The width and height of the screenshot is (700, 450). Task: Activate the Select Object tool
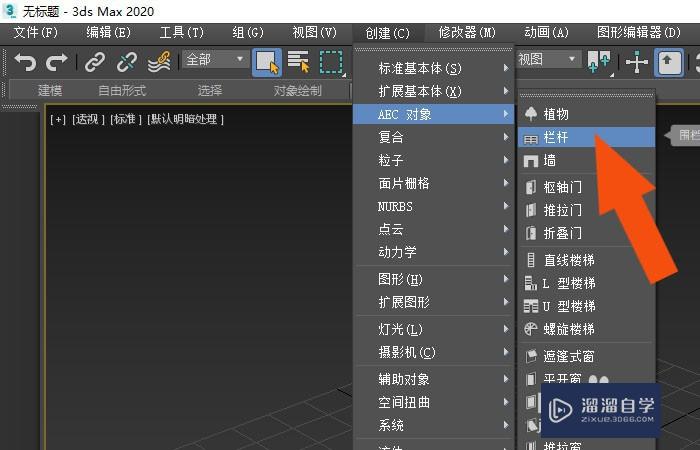point(267,62)
